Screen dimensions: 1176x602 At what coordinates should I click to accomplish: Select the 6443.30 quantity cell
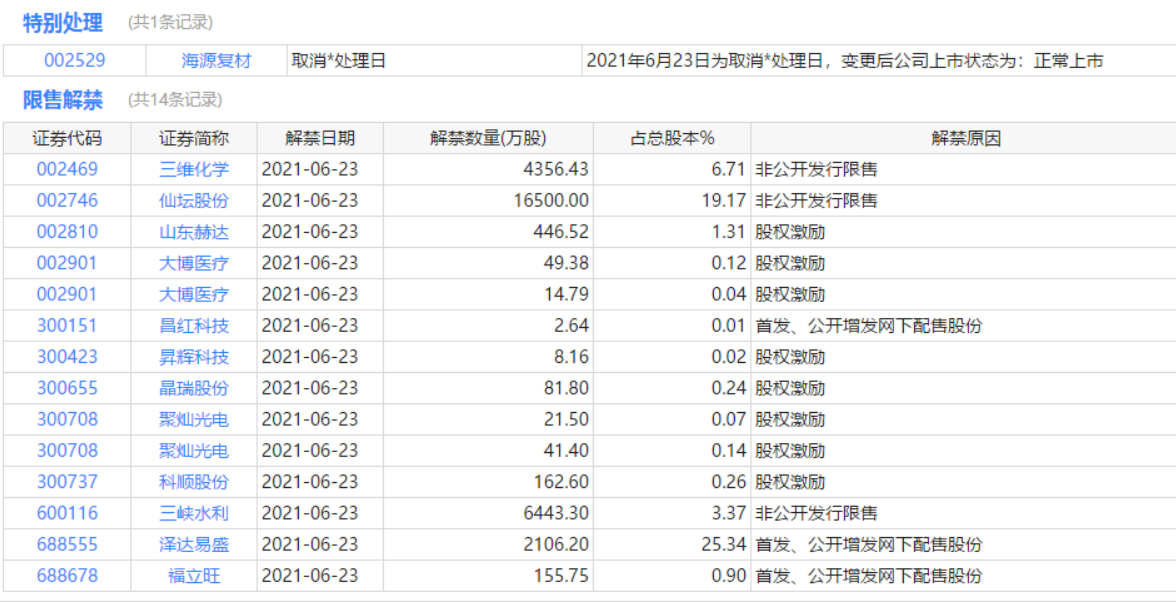[489, 514]
